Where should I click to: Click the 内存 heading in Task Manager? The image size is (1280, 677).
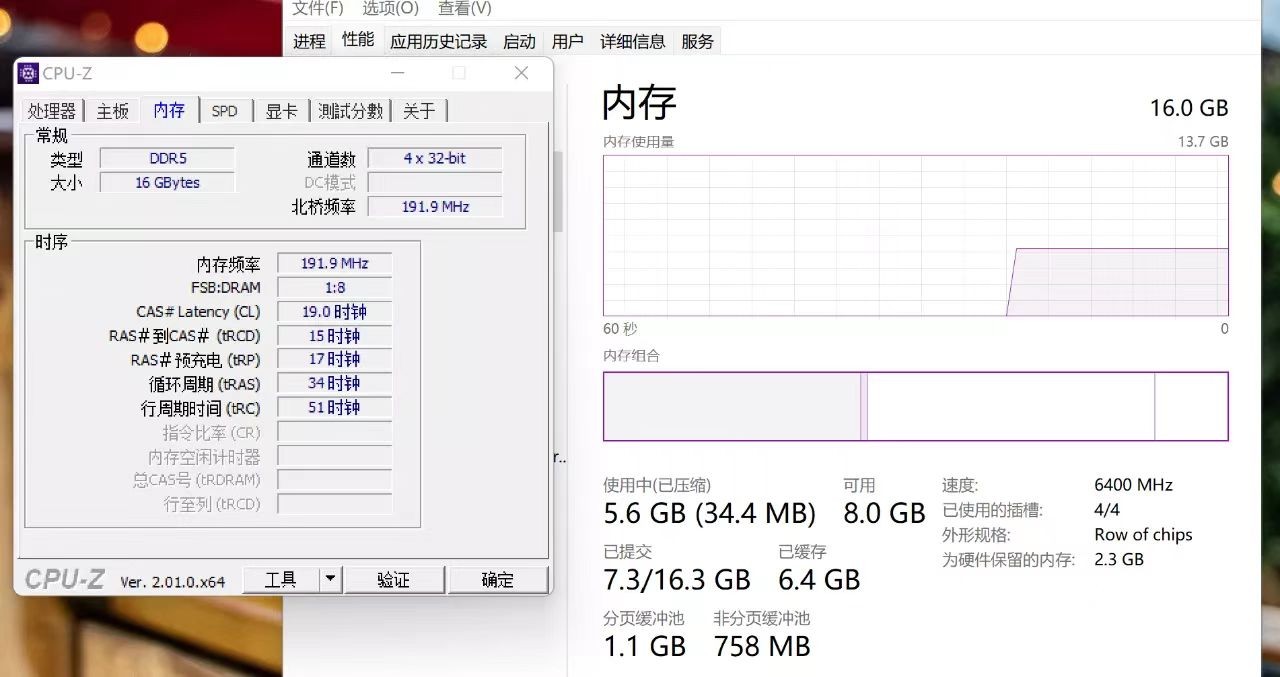(x=639, y=103)
